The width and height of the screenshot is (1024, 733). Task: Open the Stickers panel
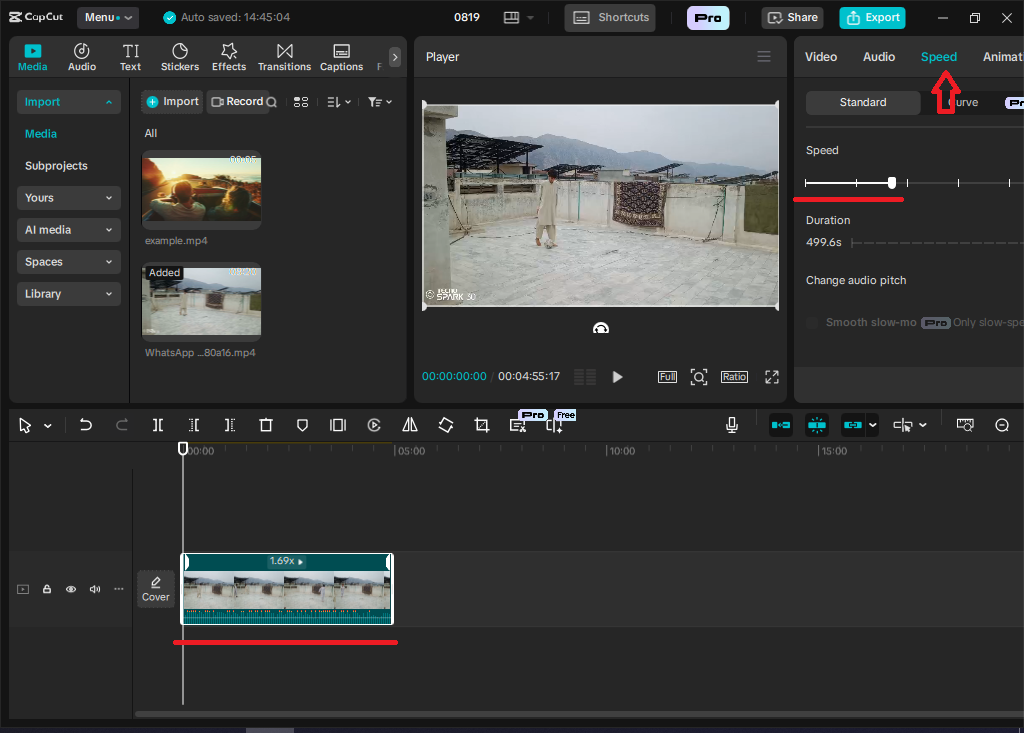[180, 57]
